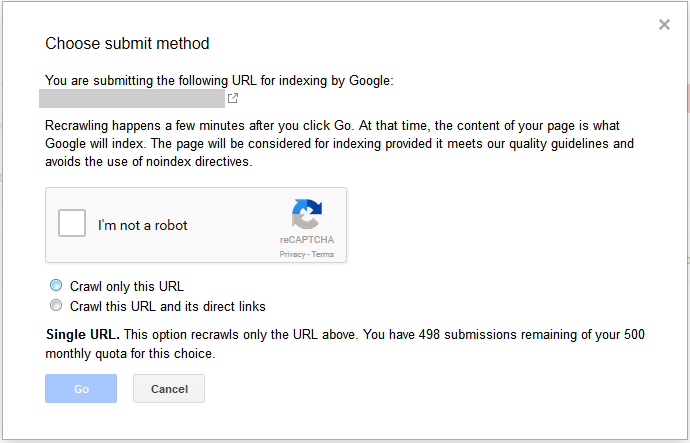Click the reCAPTCHA wordmark under the logo
Viewport: 690px width, 443px height.
(307, 241)
